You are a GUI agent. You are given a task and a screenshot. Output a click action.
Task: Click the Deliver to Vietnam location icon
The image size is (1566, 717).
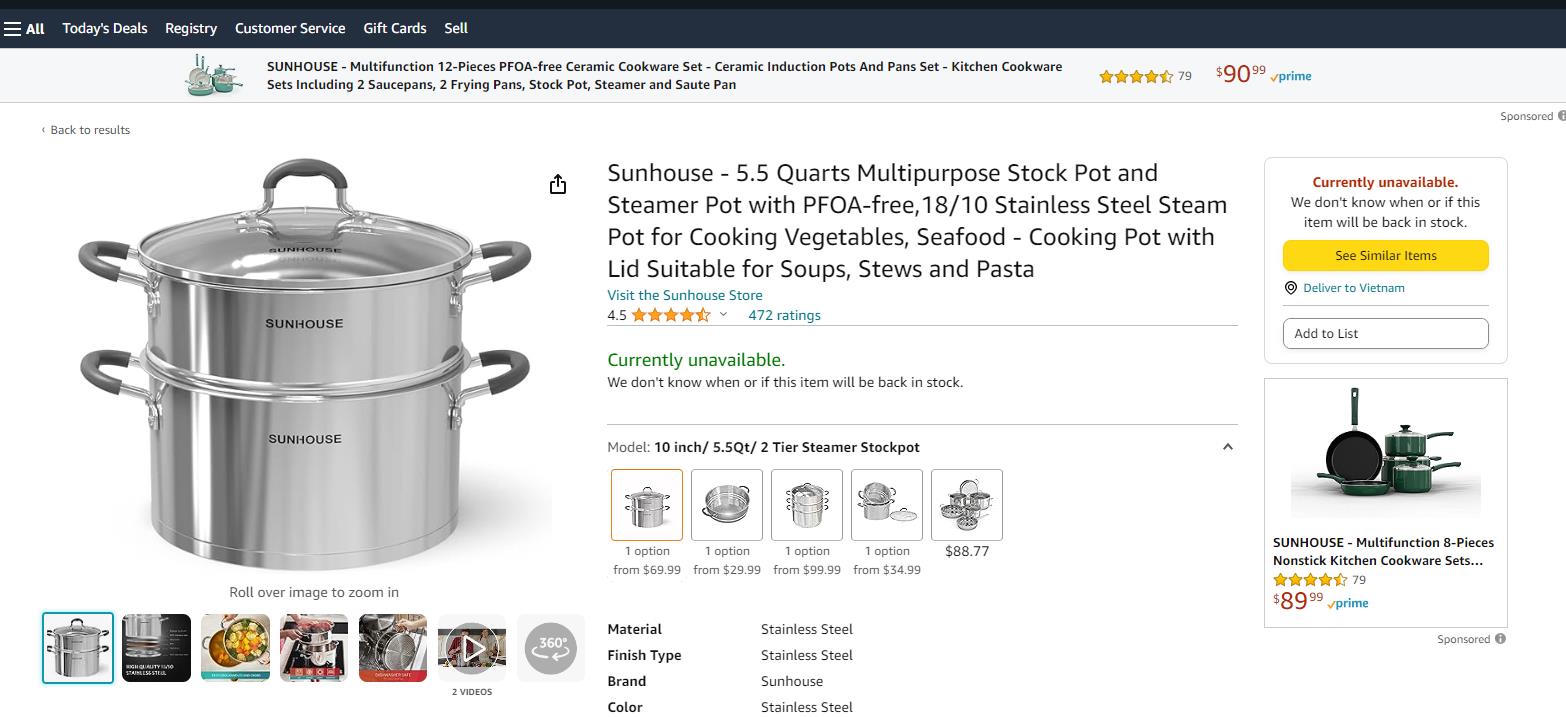(x=1291, y=288)
